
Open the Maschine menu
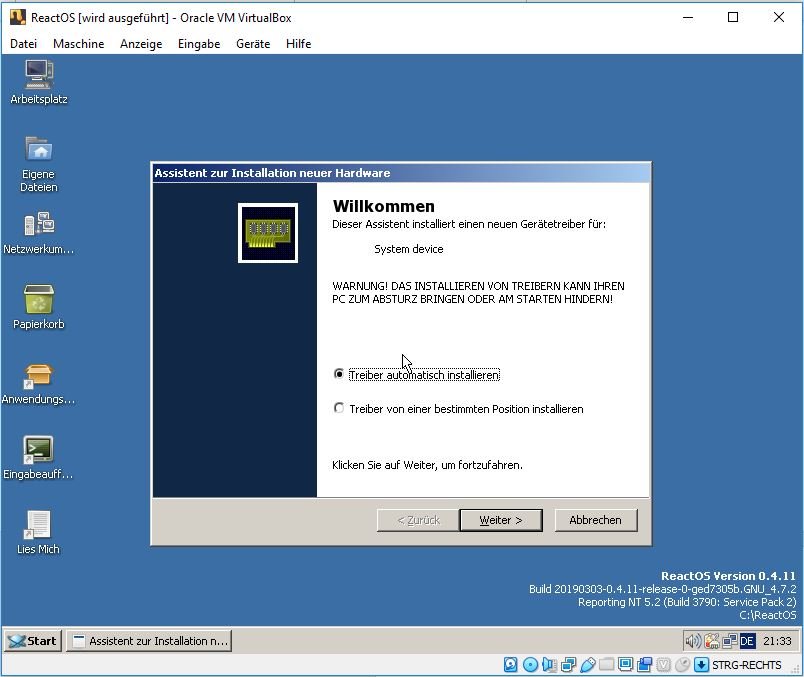click(x=78, y=44)
